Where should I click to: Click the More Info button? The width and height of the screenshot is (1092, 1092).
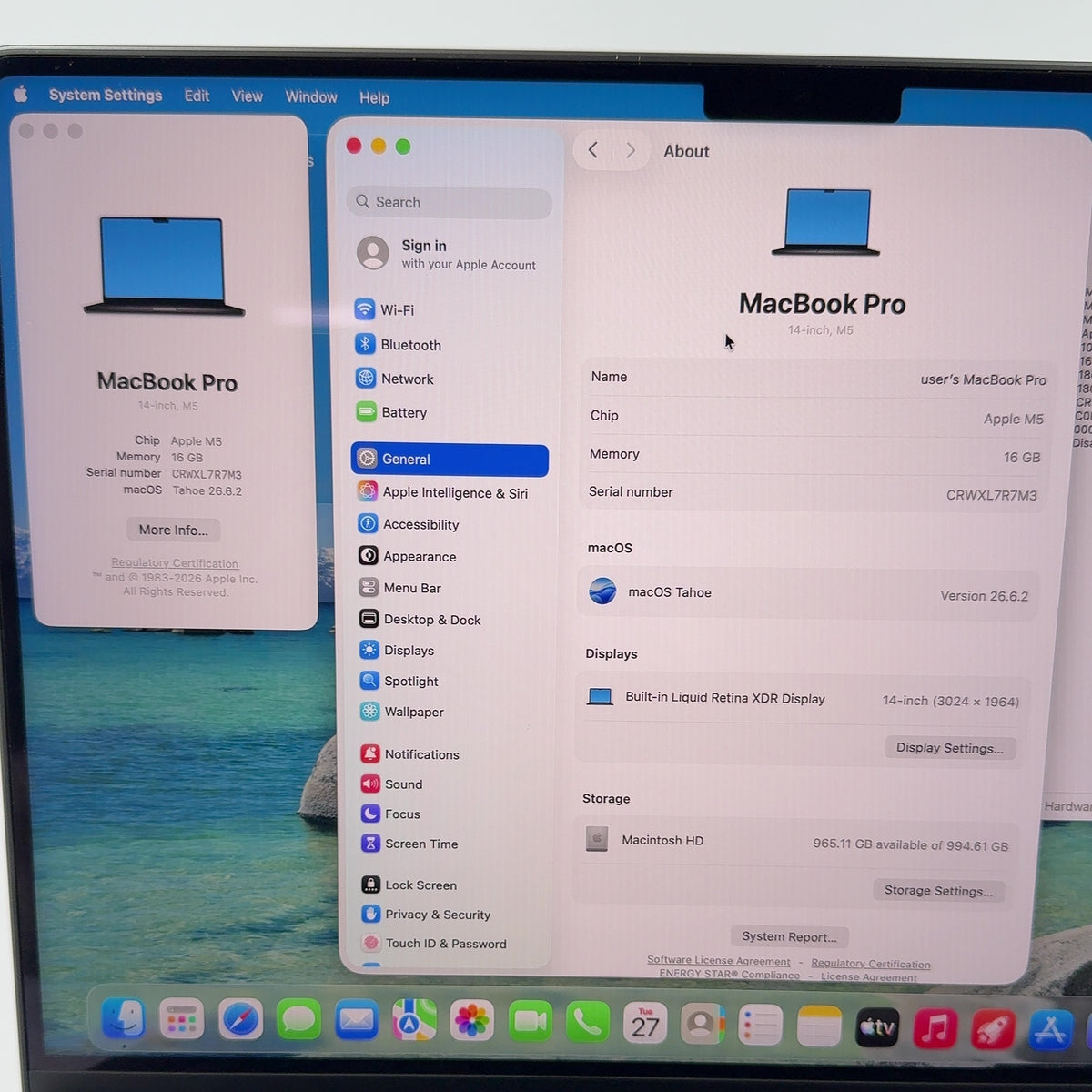tap(173, 530)
